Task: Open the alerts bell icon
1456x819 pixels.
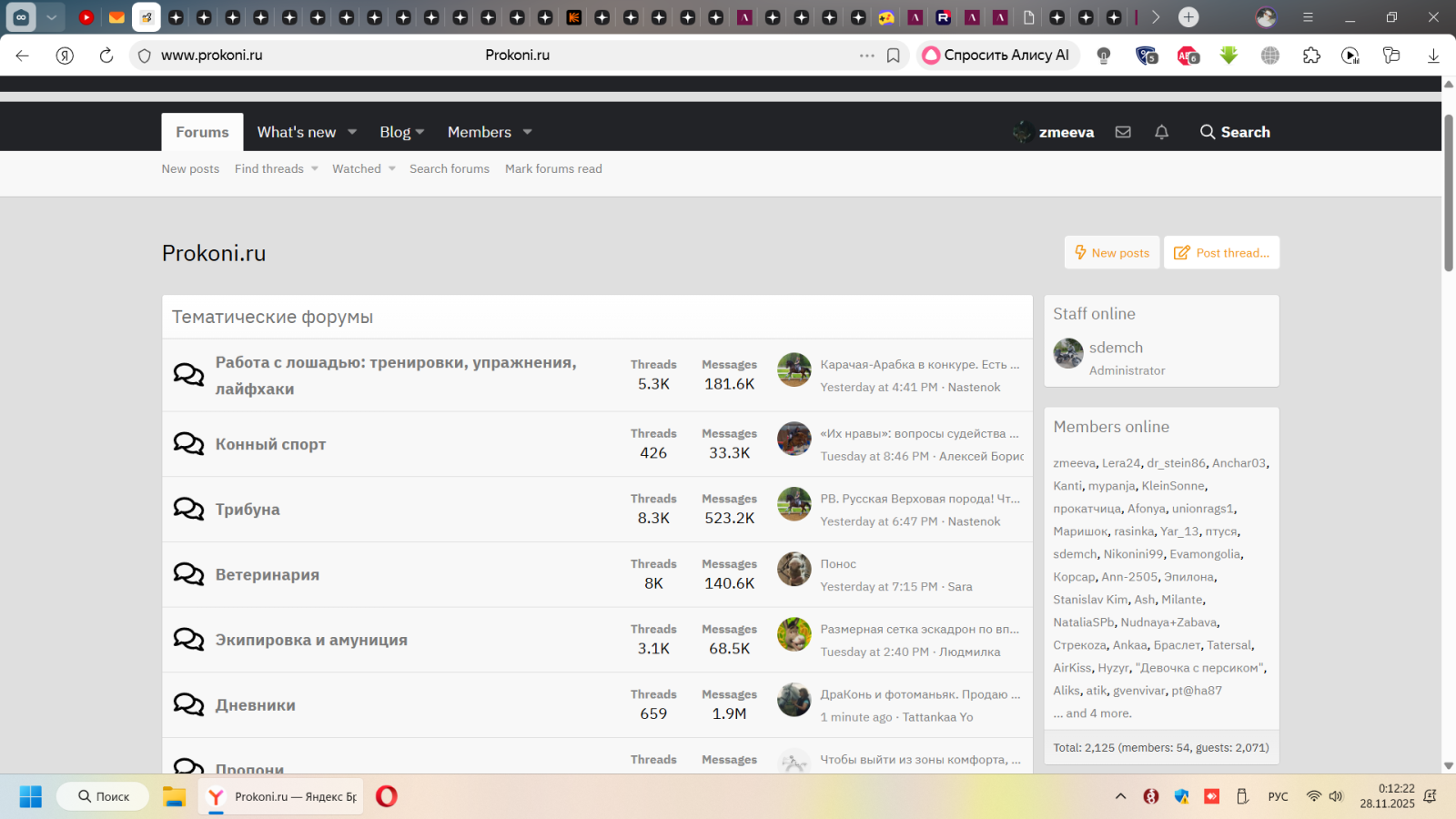Action: click(1161, 132)
